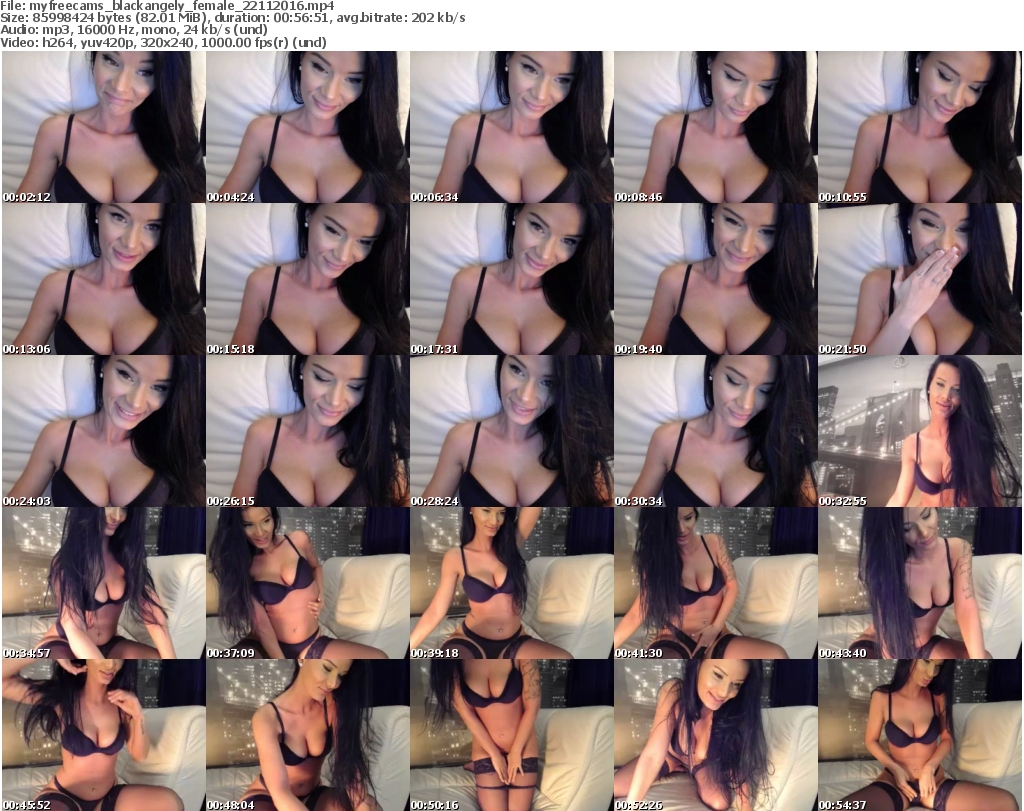Open the frame at 00:43:40
Viewport: 1024px width, 811px height.
[x=920, y=583]
